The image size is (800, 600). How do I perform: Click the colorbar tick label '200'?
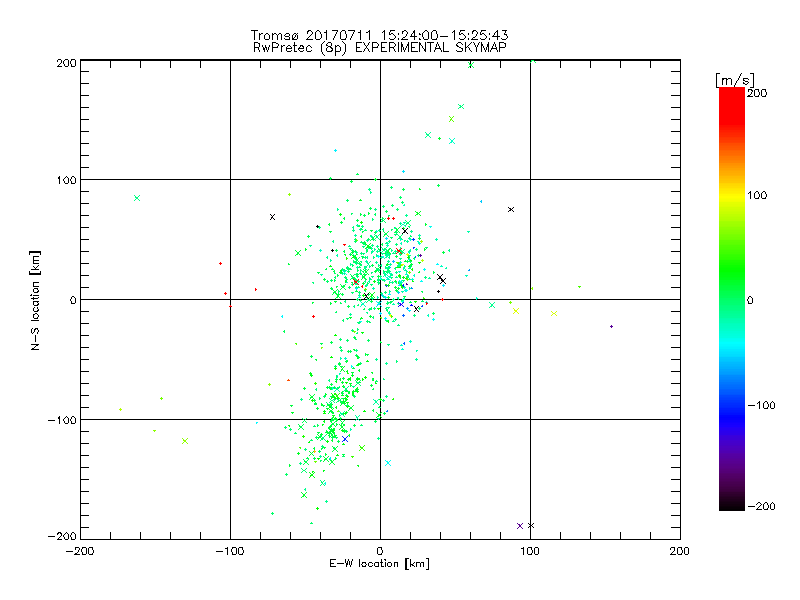point(757,93)
